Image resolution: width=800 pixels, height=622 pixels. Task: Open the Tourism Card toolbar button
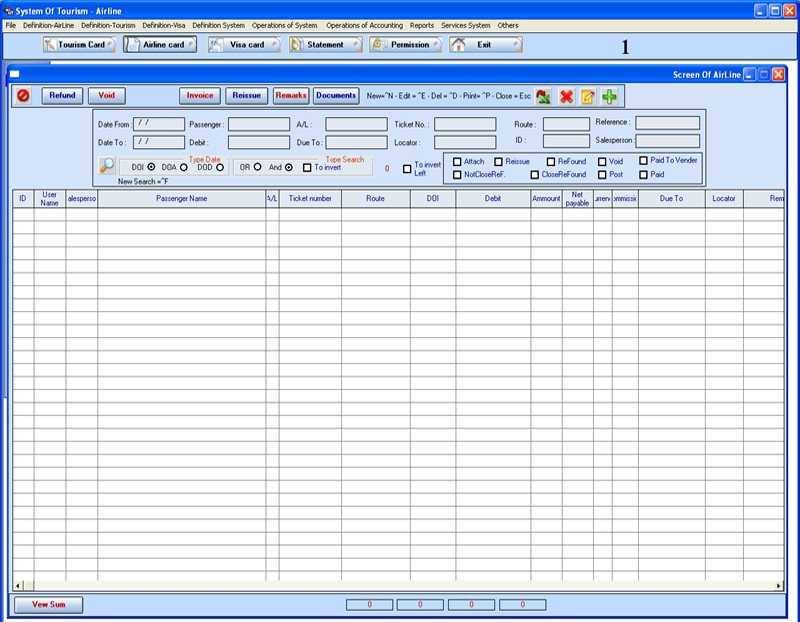pos(79,45)
